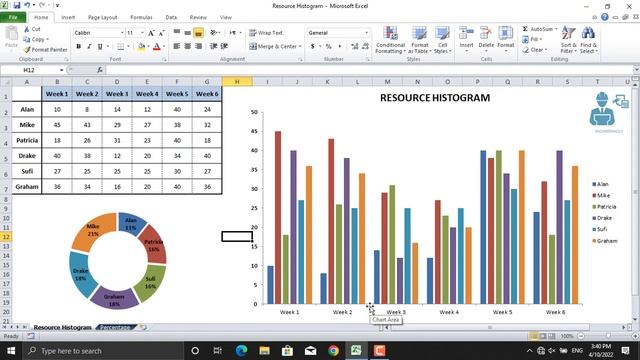The width and height of the screenshot is (640, 360).
Task: Click the Week 1 header cell
Action: pyautogui.click(x=57, y=94)
